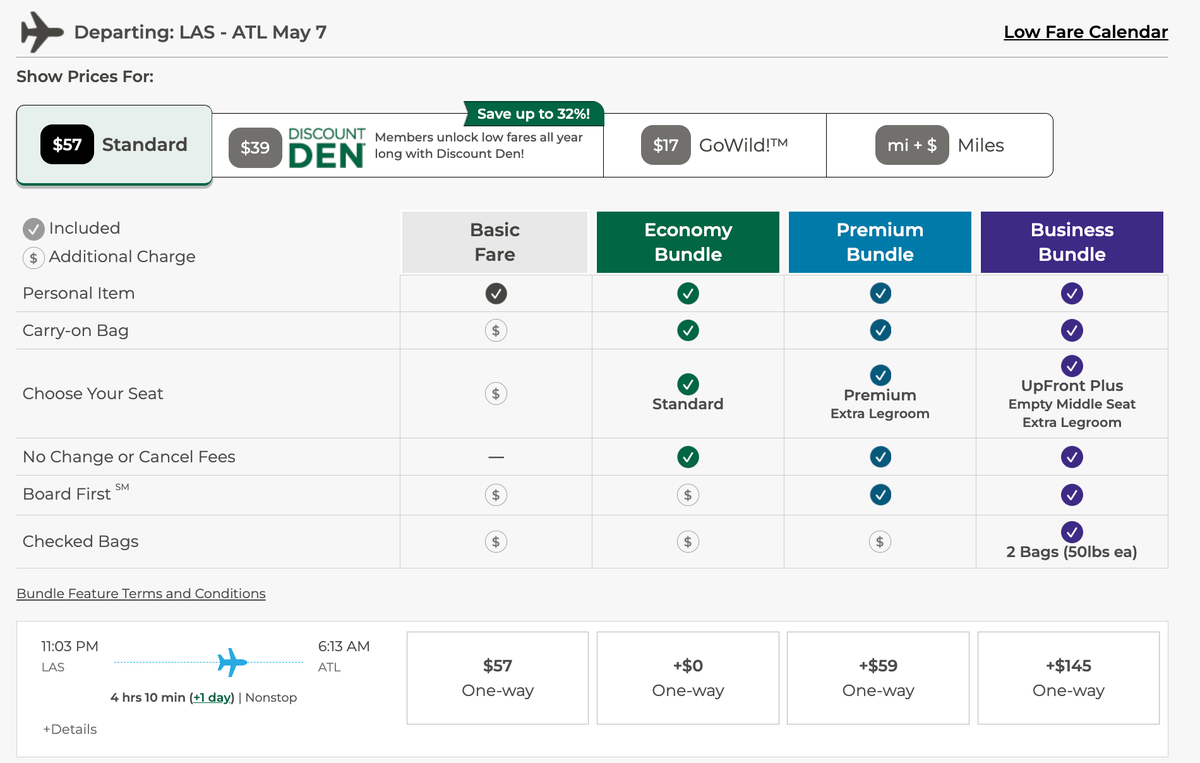Click the 'Personal Item' row label
Viewport: 1200px width, 763px height.
pyautogui.click(x=79, y=293)
